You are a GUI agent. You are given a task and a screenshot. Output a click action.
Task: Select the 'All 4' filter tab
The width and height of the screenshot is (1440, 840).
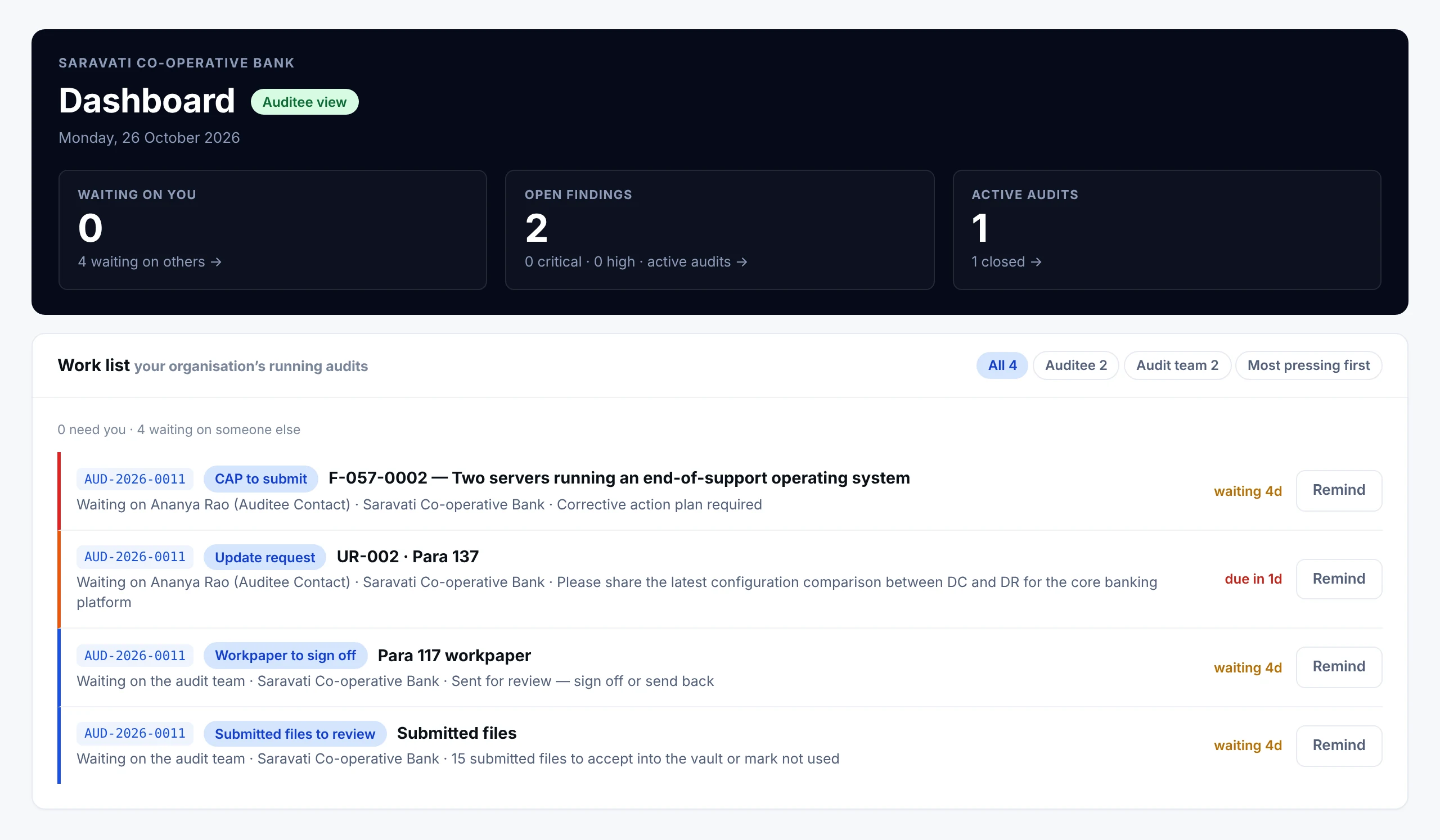click(x=1002, y=365)
